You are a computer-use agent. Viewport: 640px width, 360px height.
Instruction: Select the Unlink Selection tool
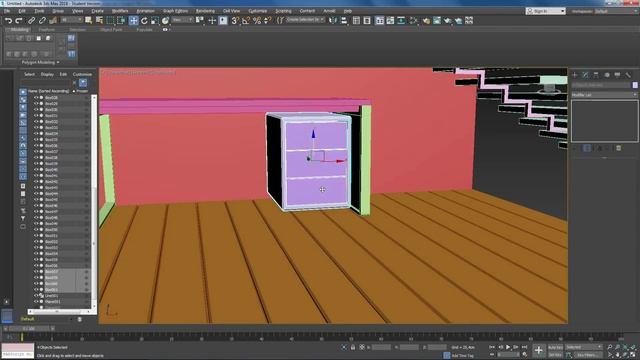pyautogui.click(x=42, y=20)
